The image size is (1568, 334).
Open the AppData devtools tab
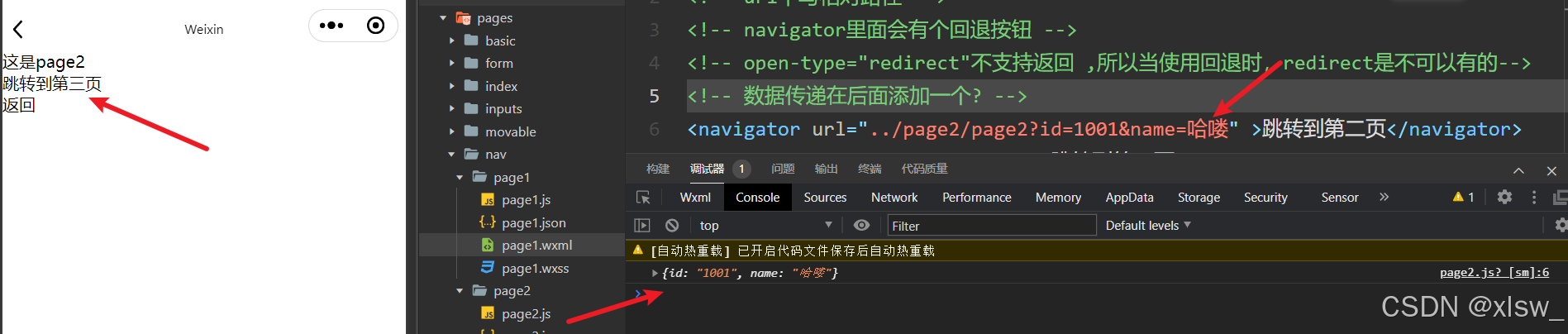[x=1129, y=198]
